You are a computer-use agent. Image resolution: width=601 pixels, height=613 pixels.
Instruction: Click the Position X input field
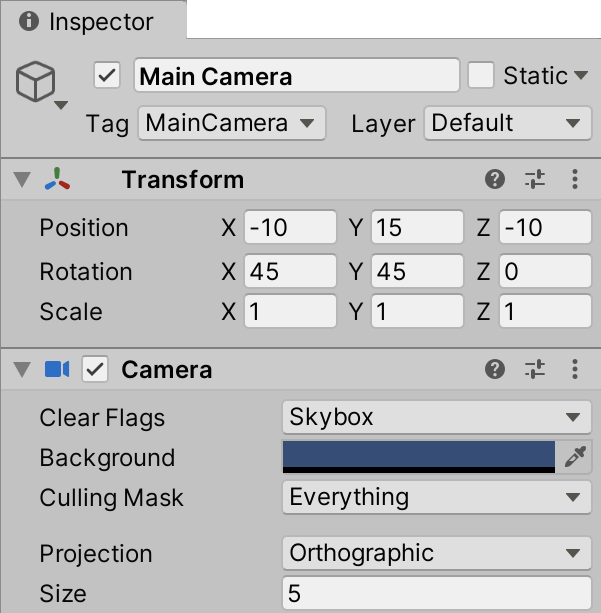290,228
